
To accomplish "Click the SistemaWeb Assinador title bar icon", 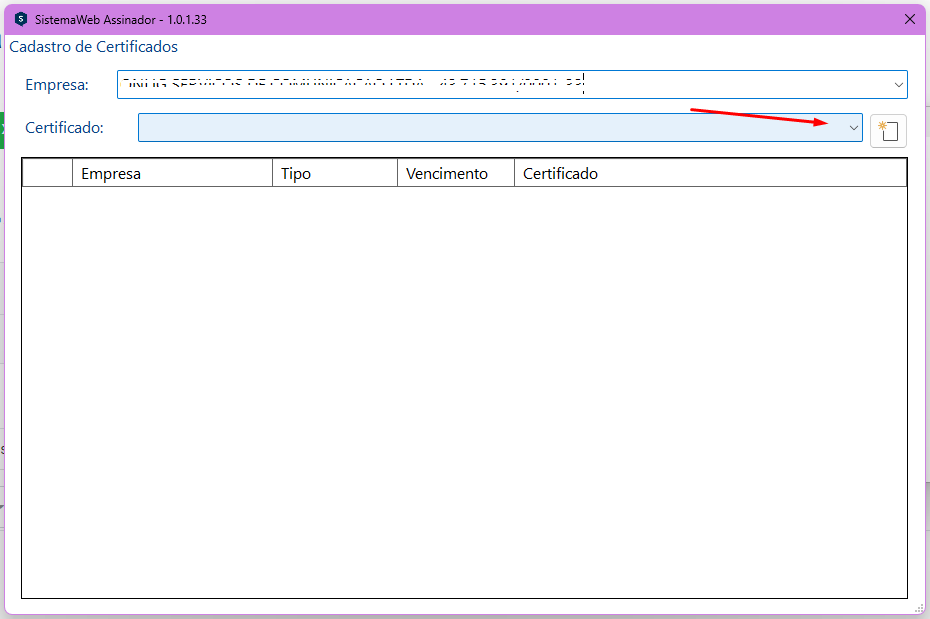I will (21, 19).
